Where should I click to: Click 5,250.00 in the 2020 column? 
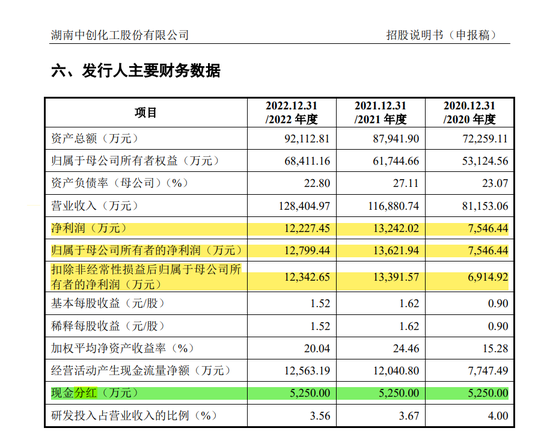pos(488,393)
